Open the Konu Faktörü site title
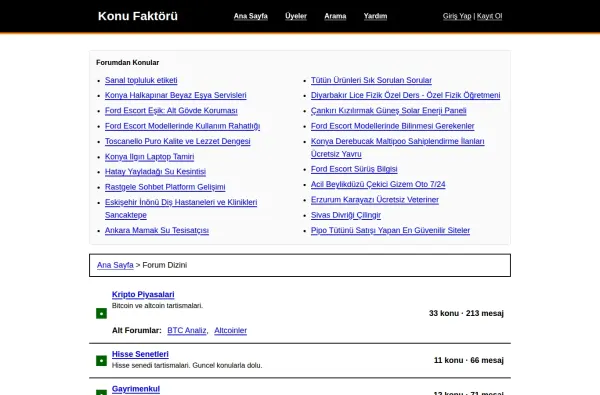This screenshot has width=600, height=395. click(x=138, y=16)
